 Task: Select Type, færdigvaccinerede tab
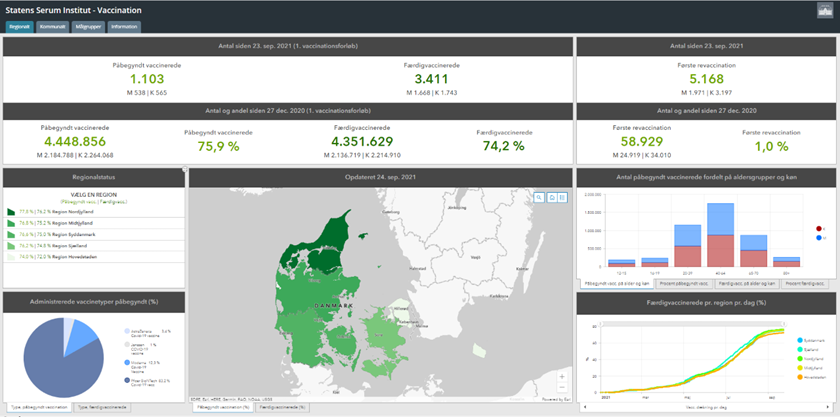click(102, 408)
